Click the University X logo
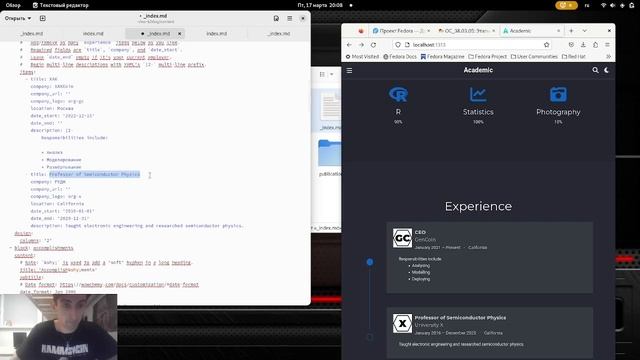This screenshot has height=360, width=640. [402, 323]
